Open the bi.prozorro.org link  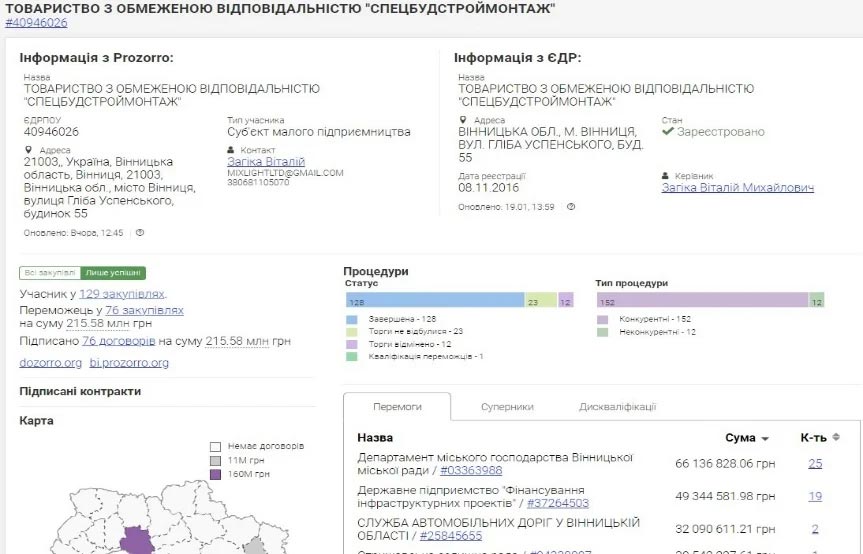129,363
